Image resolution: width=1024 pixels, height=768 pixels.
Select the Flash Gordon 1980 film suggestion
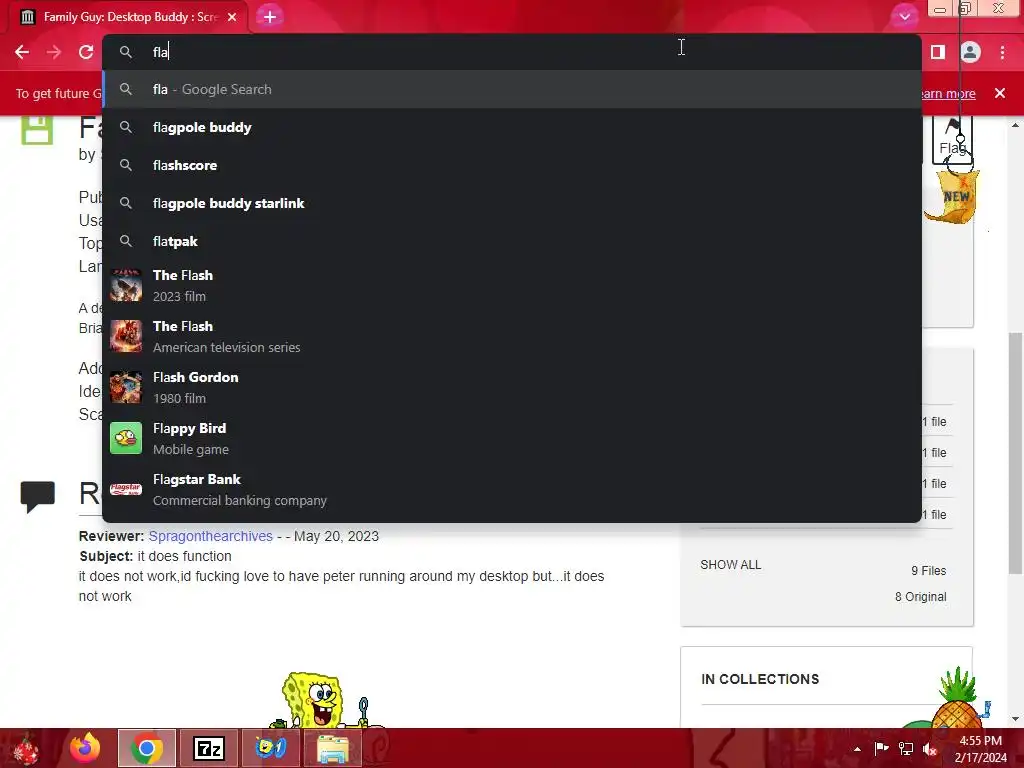point(512,387)
